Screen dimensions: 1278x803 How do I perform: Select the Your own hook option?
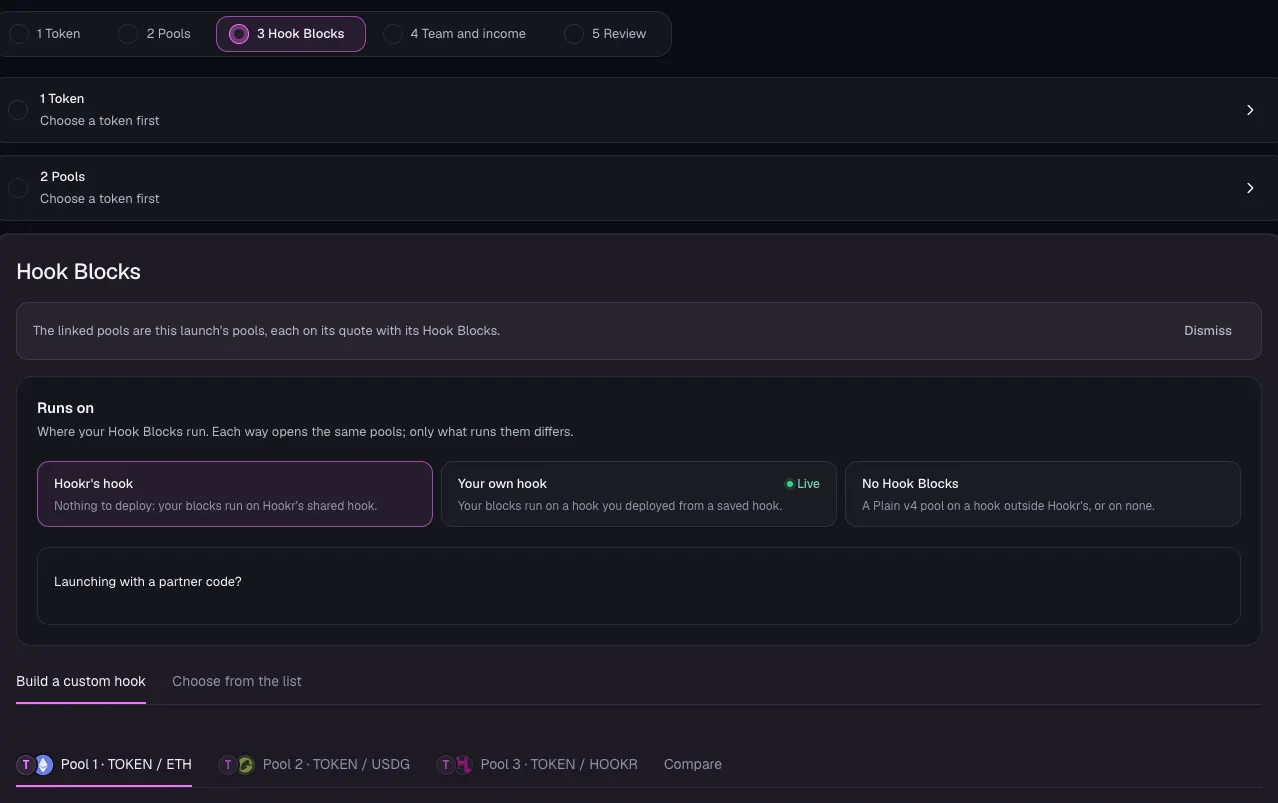pyautogui.click(x=639, y=494)
